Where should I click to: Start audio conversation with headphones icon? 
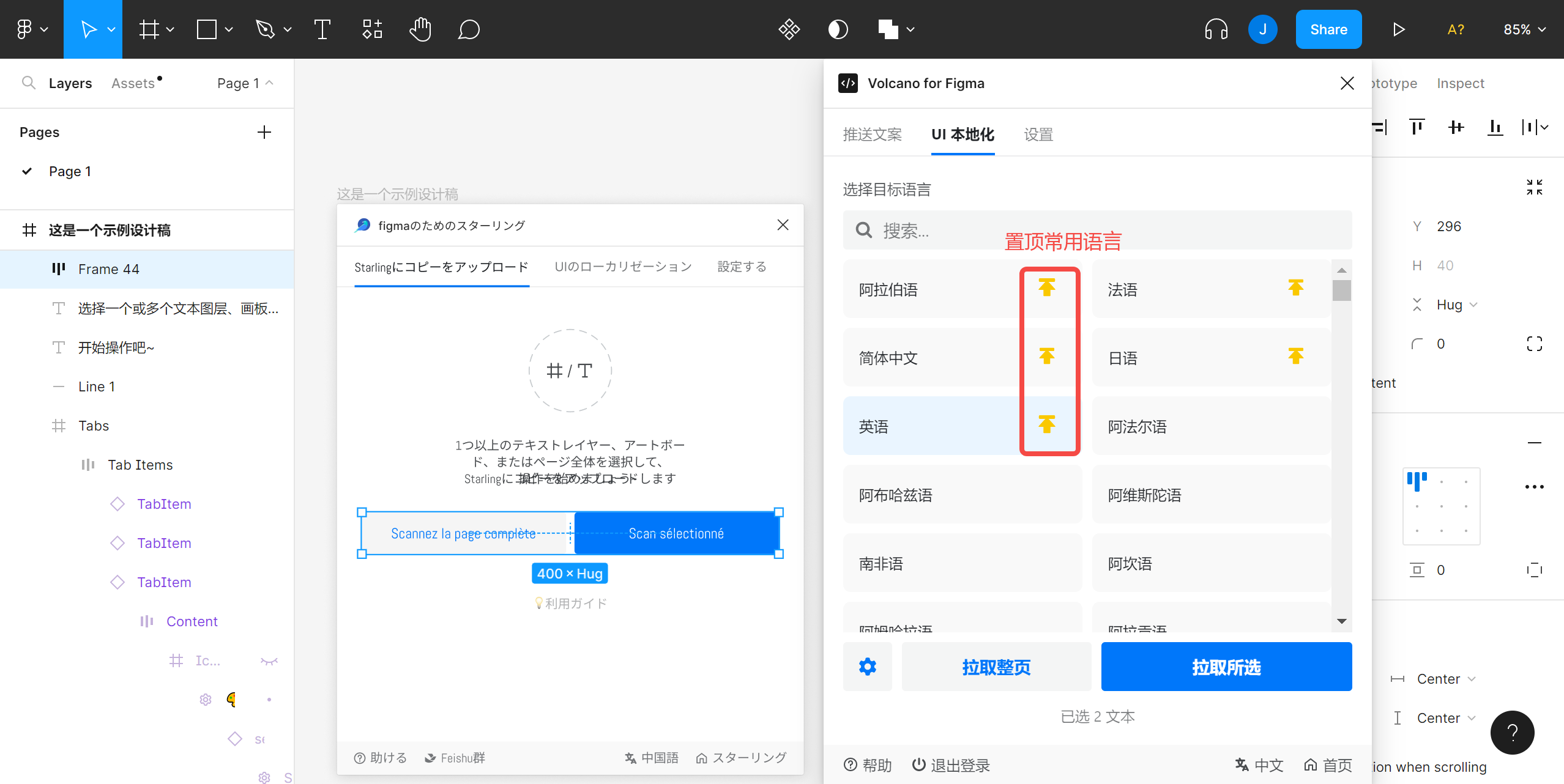click(1216, 29)
